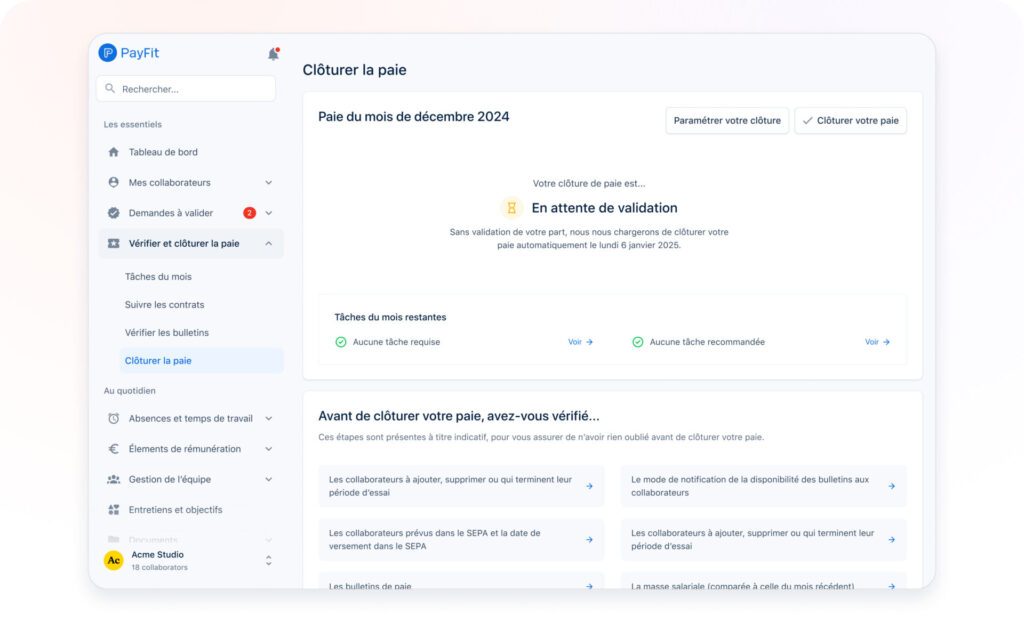This screenshot has width=1024, height=623.
Task: Open the Acme Studio workspace switcher
Action: click(x=267, y=560)
